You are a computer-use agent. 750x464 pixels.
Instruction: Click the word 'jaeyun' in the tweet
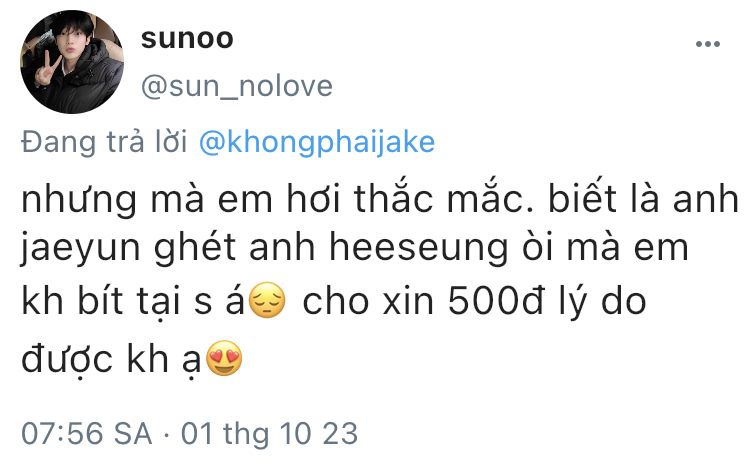81,250
